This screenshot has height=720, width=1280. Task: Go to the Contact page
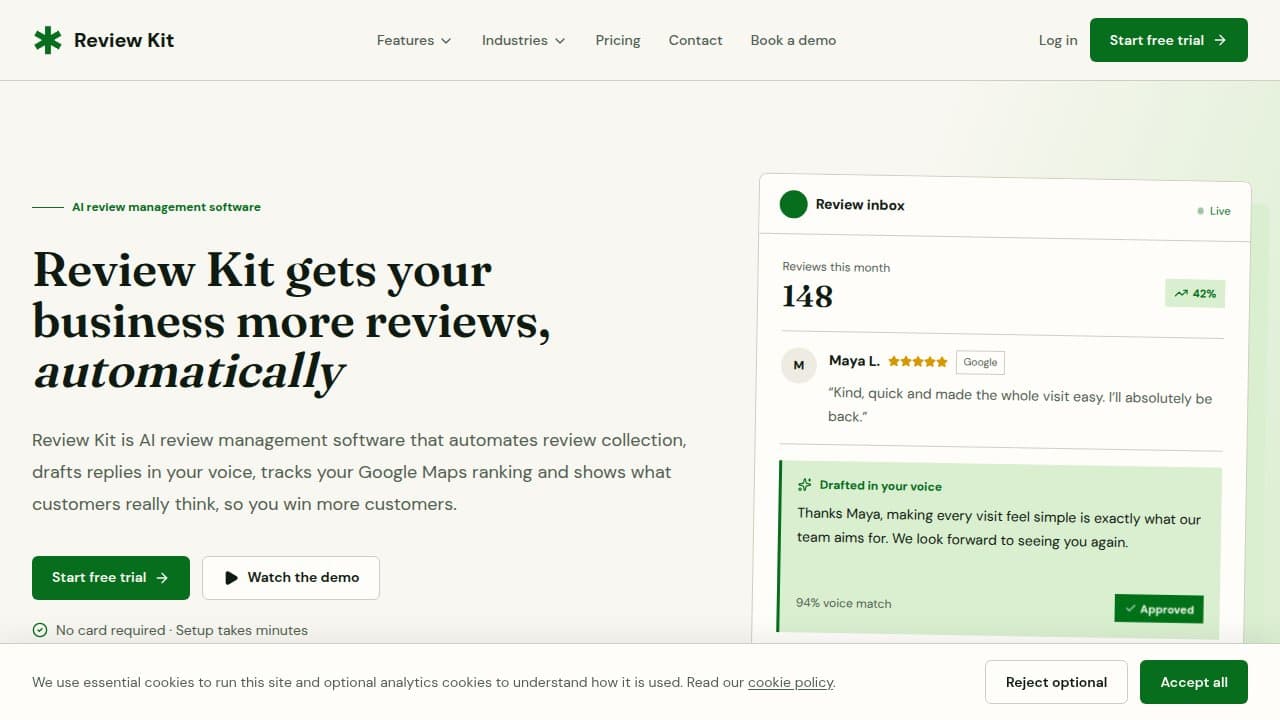pyautogui.click(x=695, y=40)
